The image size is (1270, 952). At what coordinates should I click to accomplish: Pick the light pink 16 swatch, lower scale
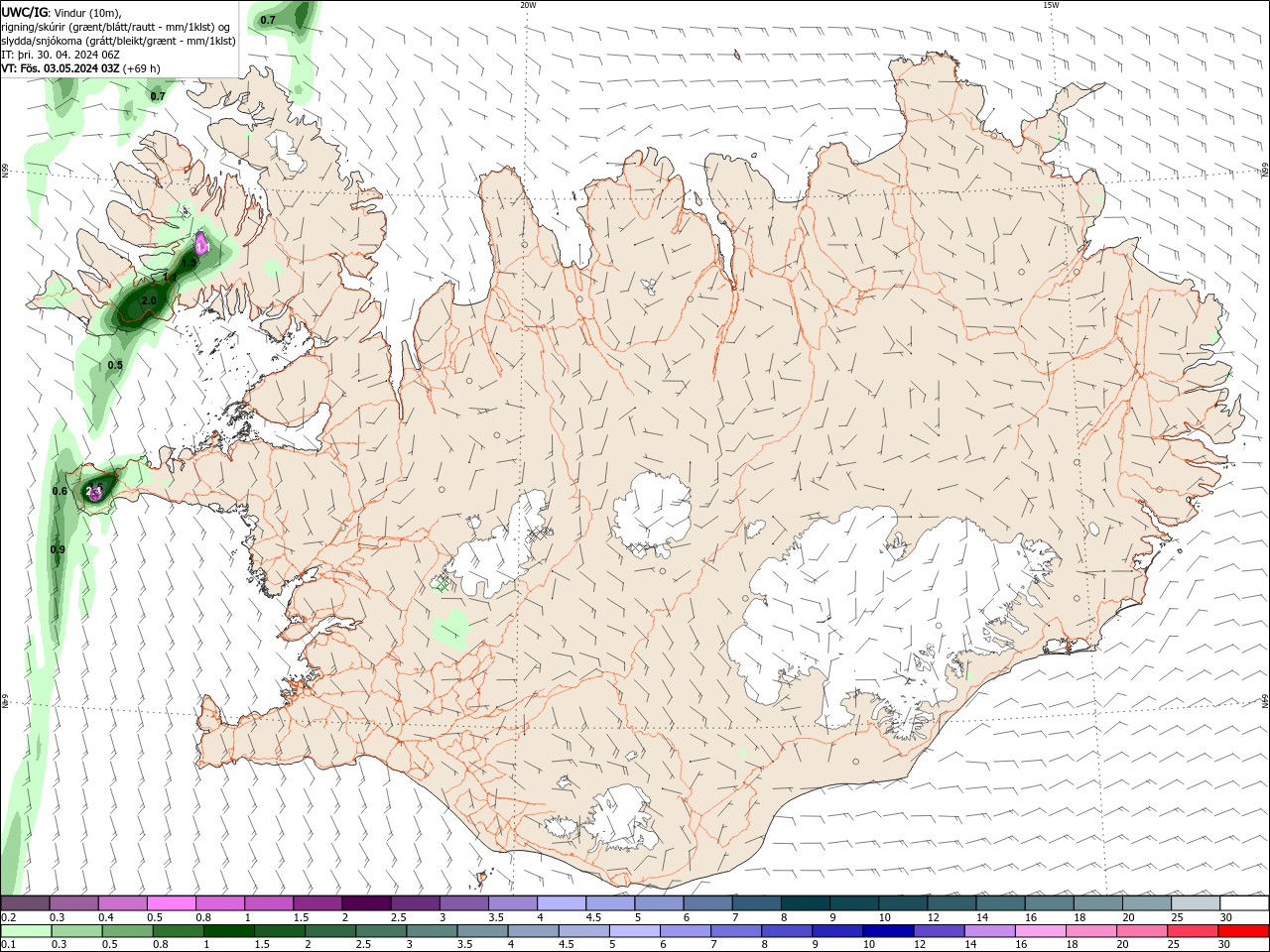(1040, 931)
